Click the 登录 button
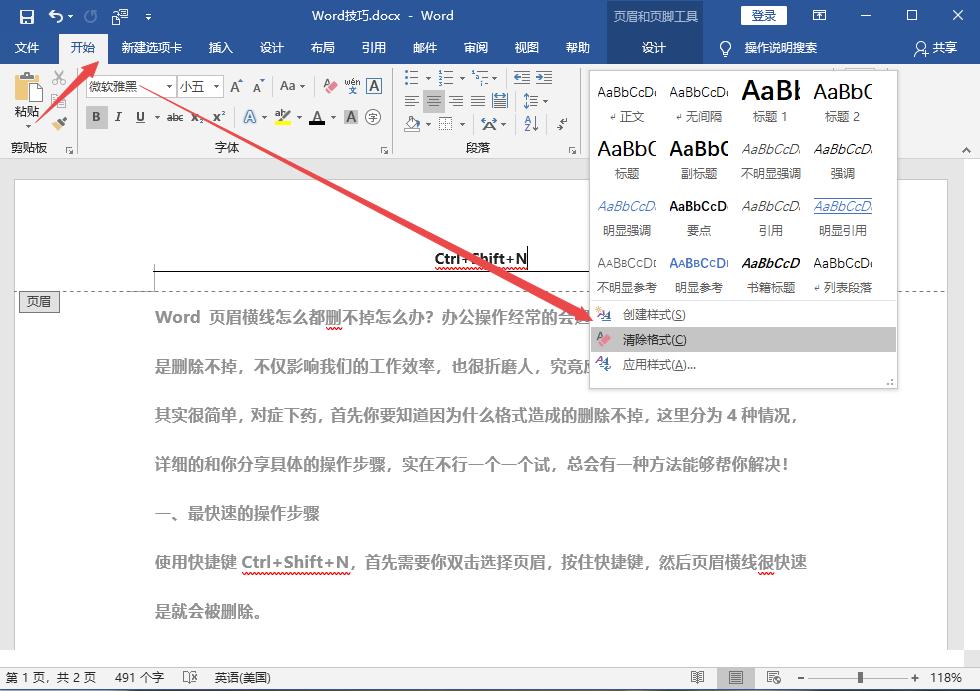This screenshot has height=691, width=980. tap(762, 15)
